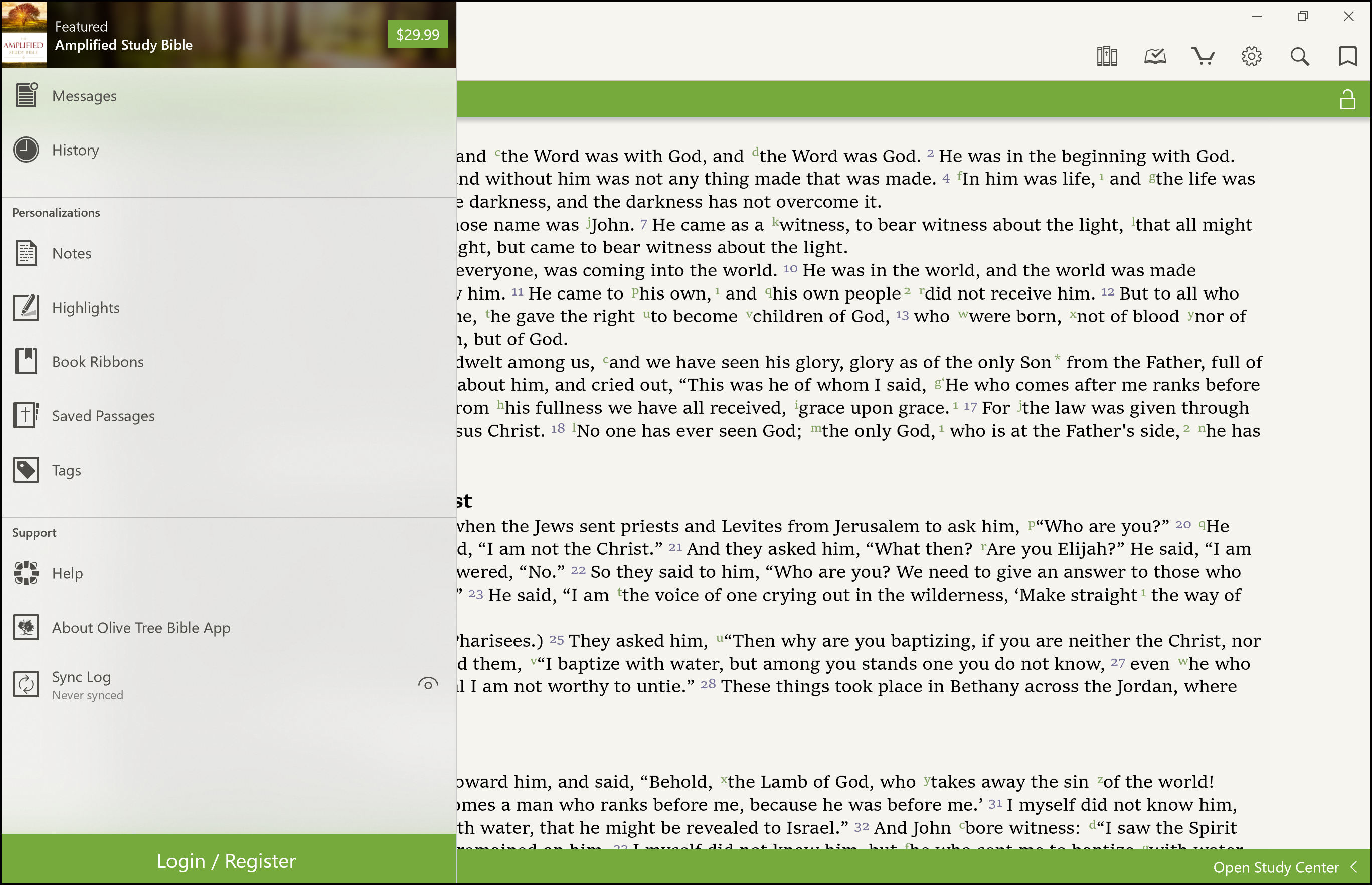Screen dimensions: 1372x885
Task: Open the store shopping cart
Action: click(x=1203, y=56)
